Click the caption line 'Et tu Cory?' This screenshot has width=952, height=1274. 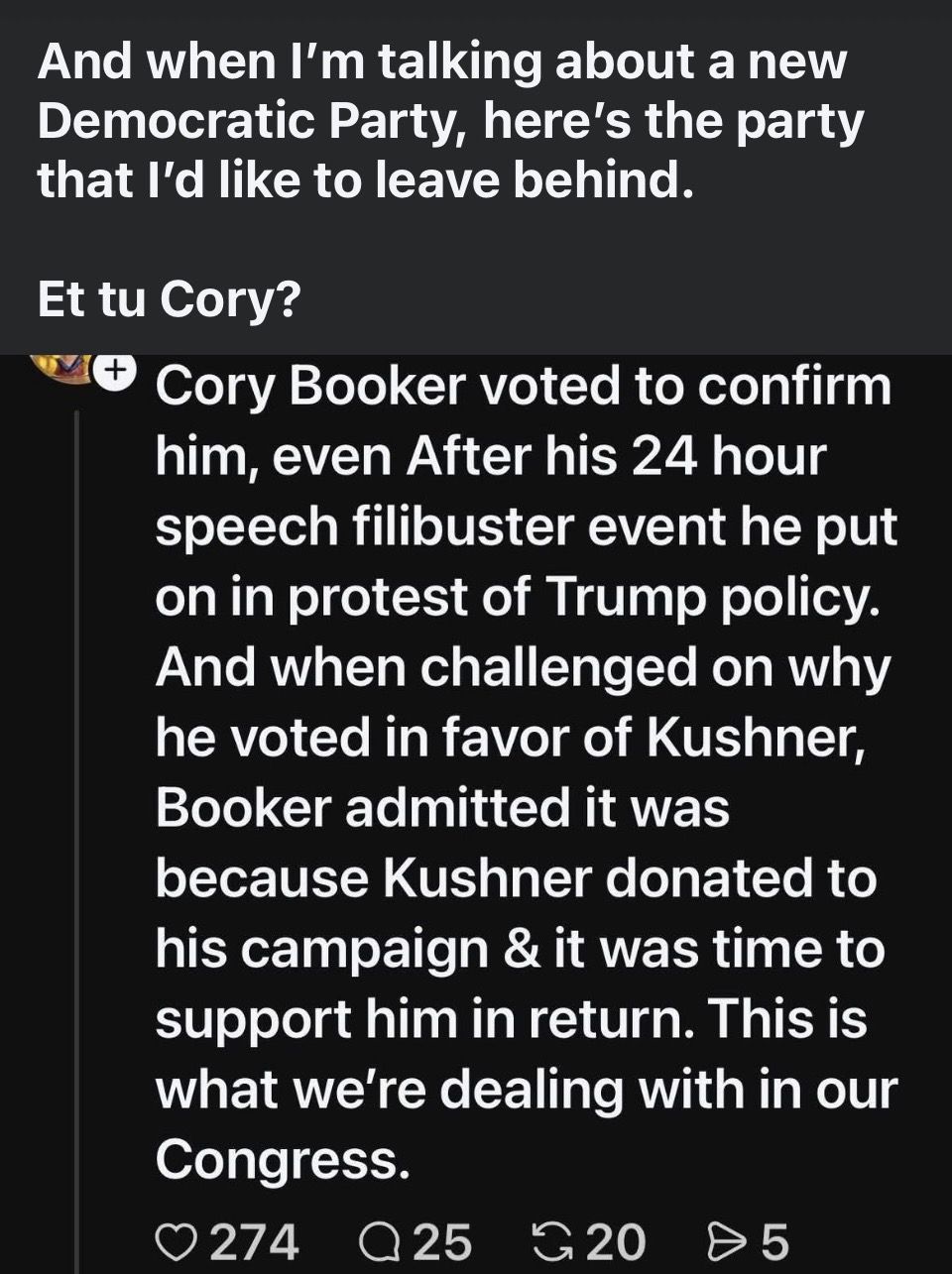pos(169,298)
